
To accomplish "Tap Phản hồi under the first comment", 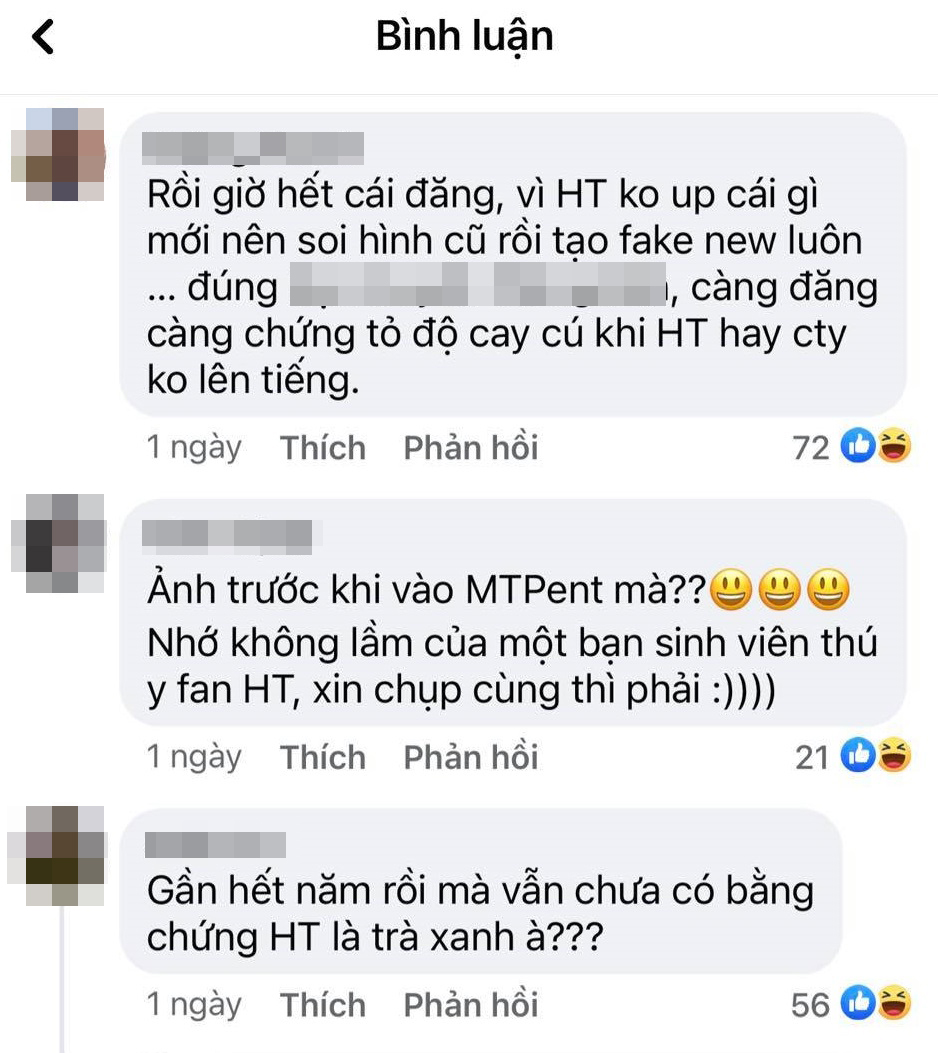I will tap(471, 447).
